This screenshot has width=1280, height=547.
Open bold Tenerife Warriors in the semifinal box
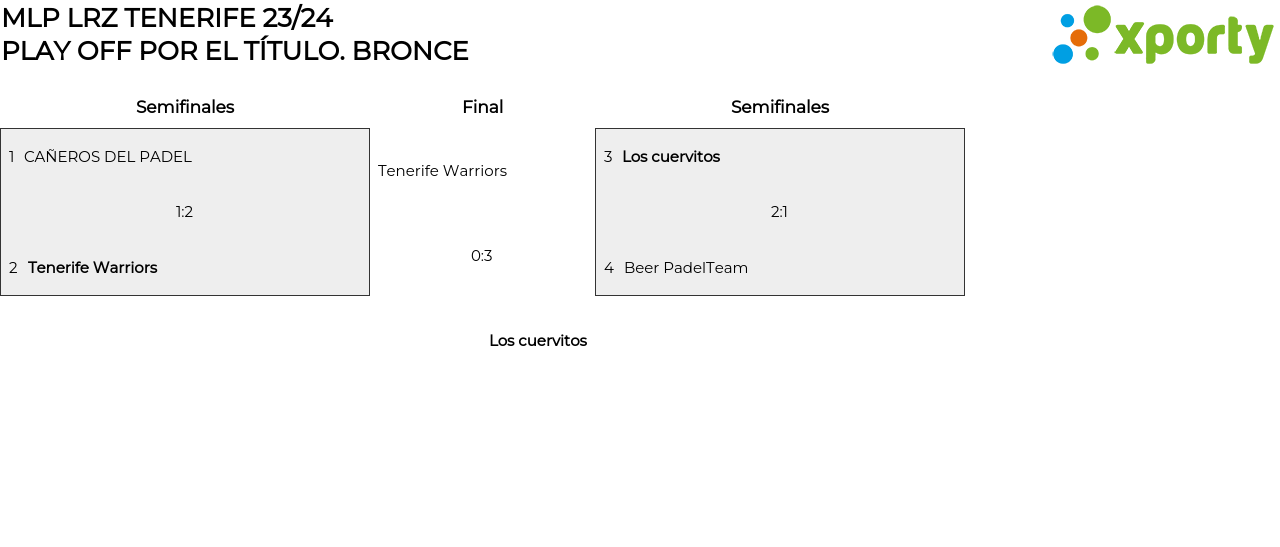(93, 268)
